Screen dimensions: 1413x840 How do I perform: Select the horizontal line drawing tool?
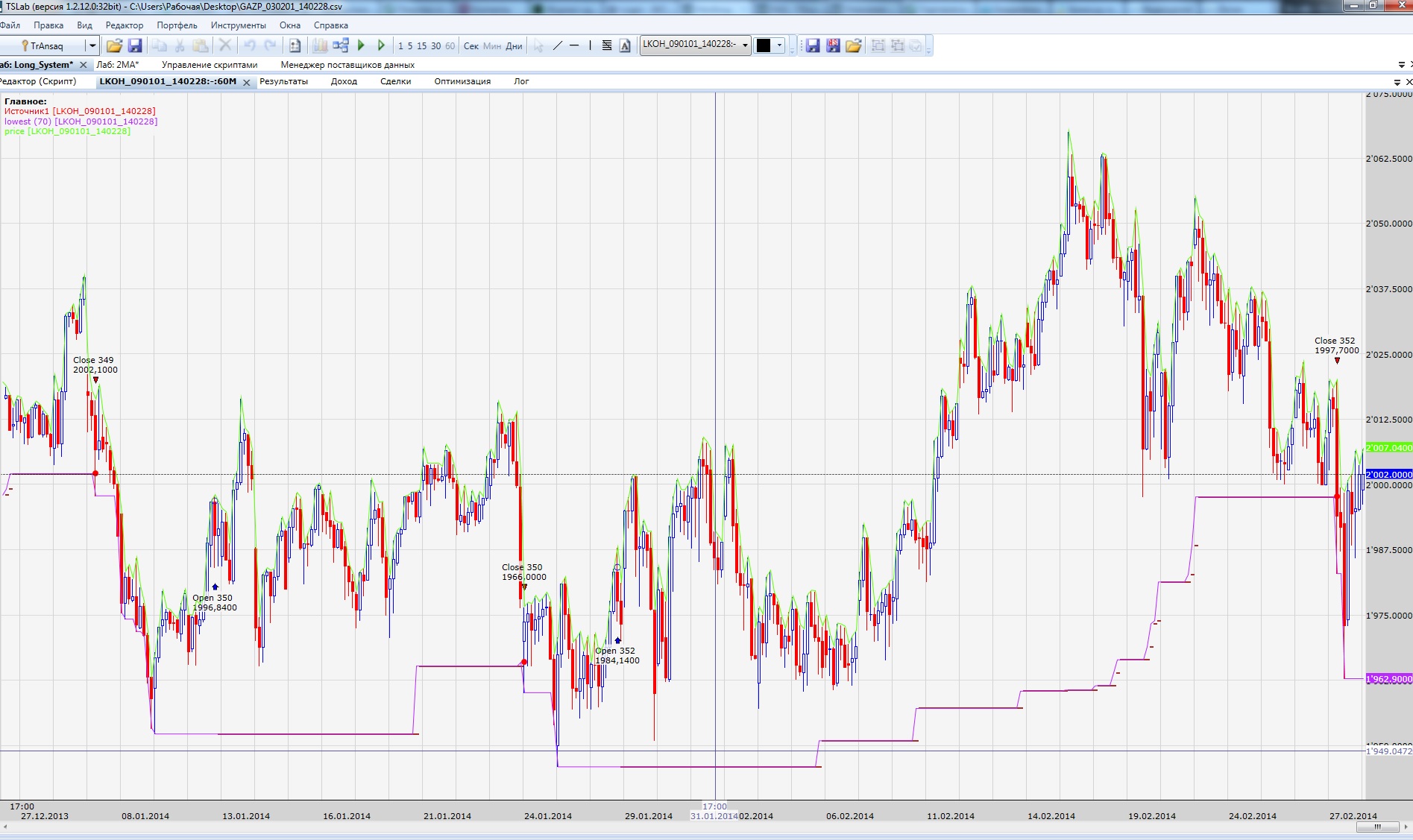click(x=574, y=45)
